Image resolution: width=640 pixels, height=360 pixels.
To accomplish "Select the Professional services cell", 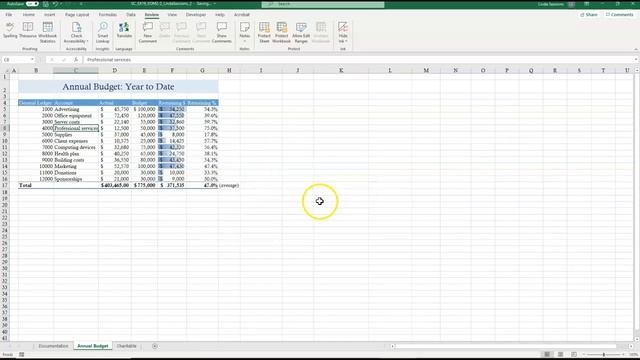I will coord(76,128).
